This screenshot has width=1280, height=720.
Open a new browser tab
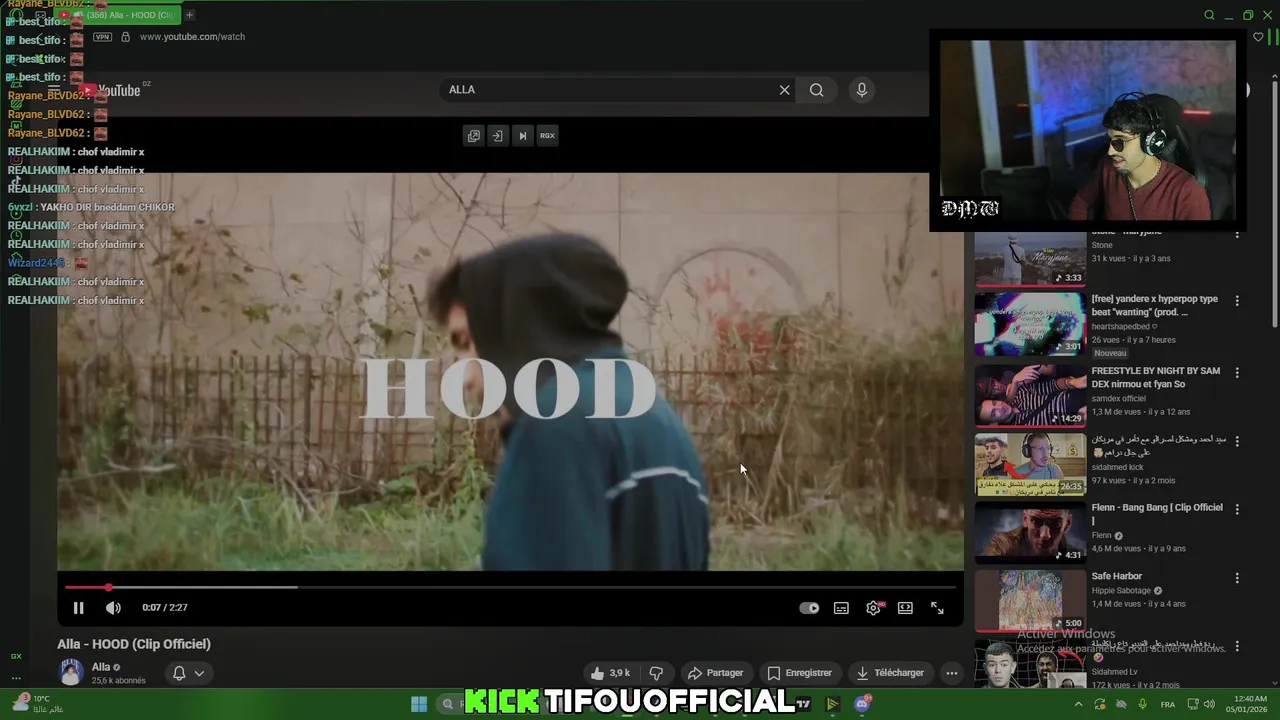tap(189, 15)
